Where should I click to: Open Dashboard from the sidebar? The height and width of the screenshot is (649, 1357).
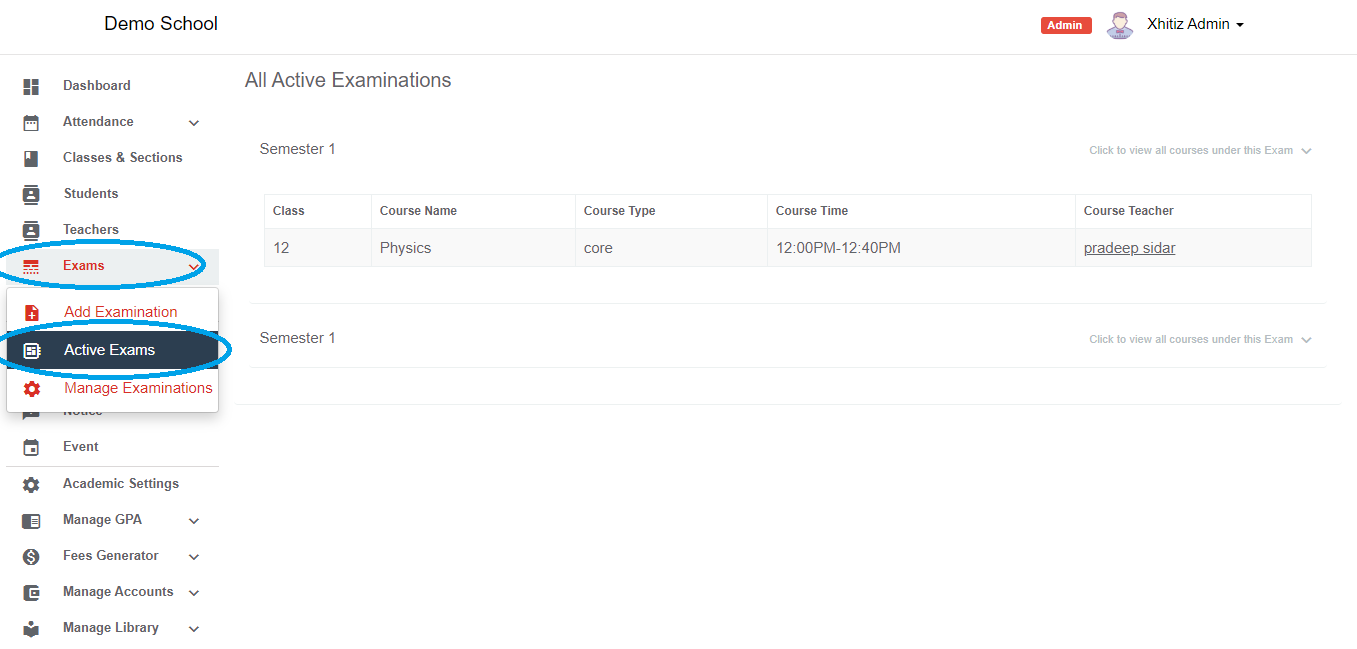click(97, 86)
